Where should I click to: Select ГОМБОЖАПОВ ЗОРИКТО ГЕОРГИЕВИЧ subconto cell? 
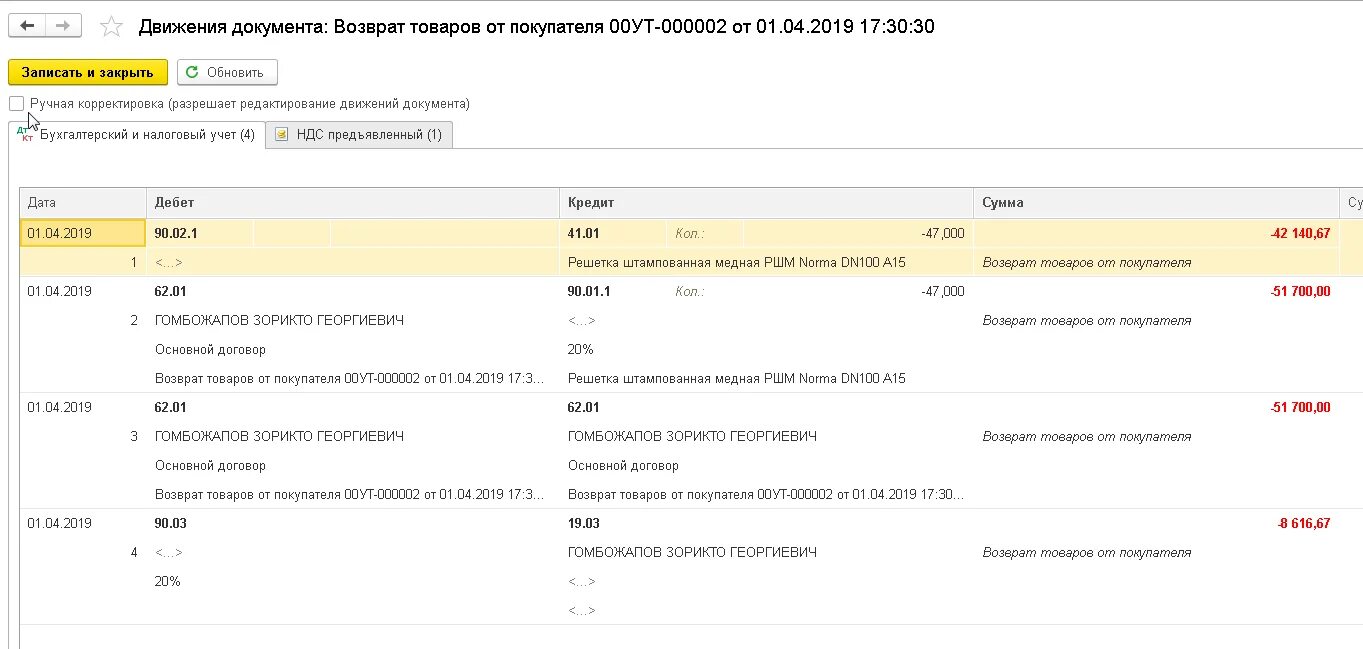point(278,320)
